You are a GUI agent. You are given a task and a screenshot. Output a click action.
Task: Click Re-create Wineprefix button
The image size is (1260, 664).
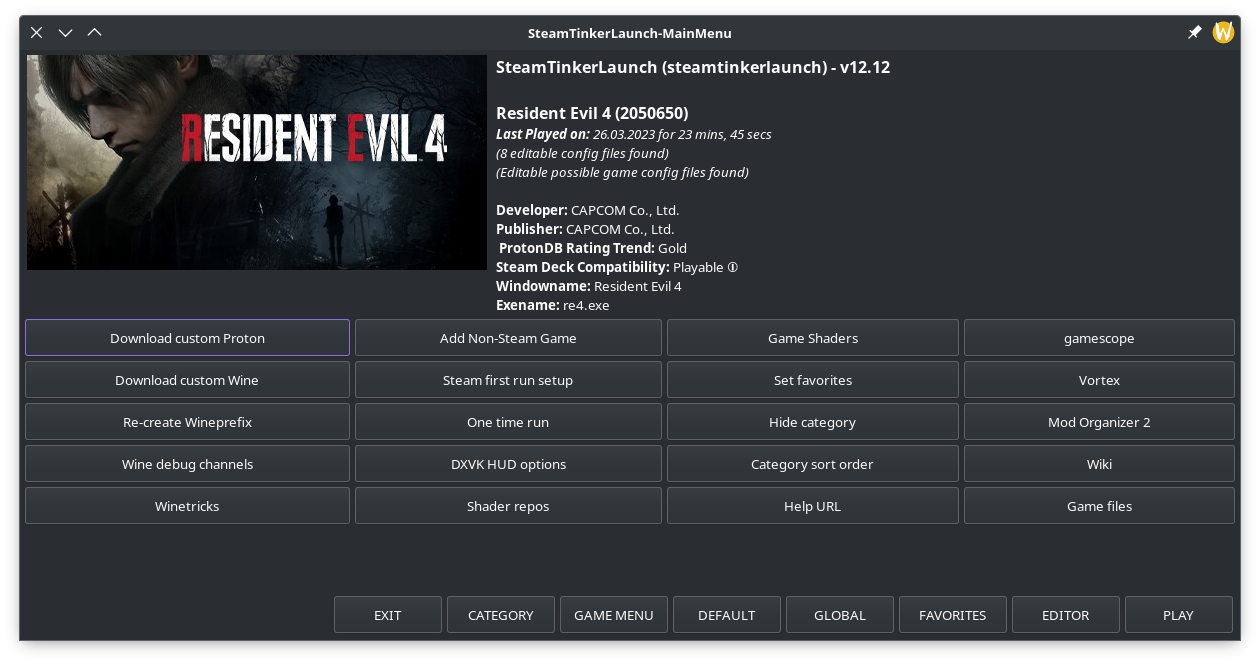pyautogui.click(x=187, y=422)
